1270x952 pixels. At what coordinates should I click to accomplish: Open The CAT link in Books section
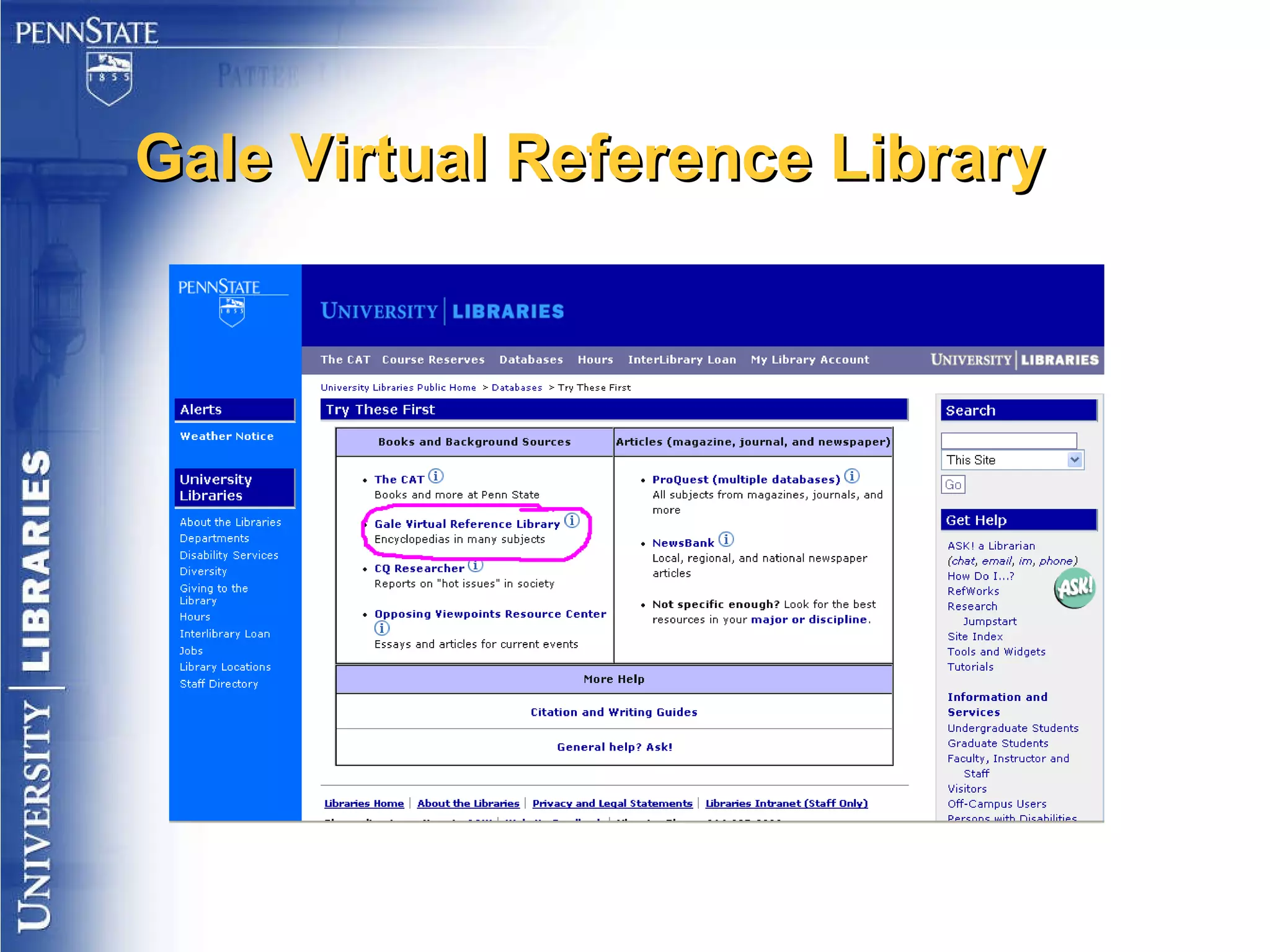(x=399, y=480)
